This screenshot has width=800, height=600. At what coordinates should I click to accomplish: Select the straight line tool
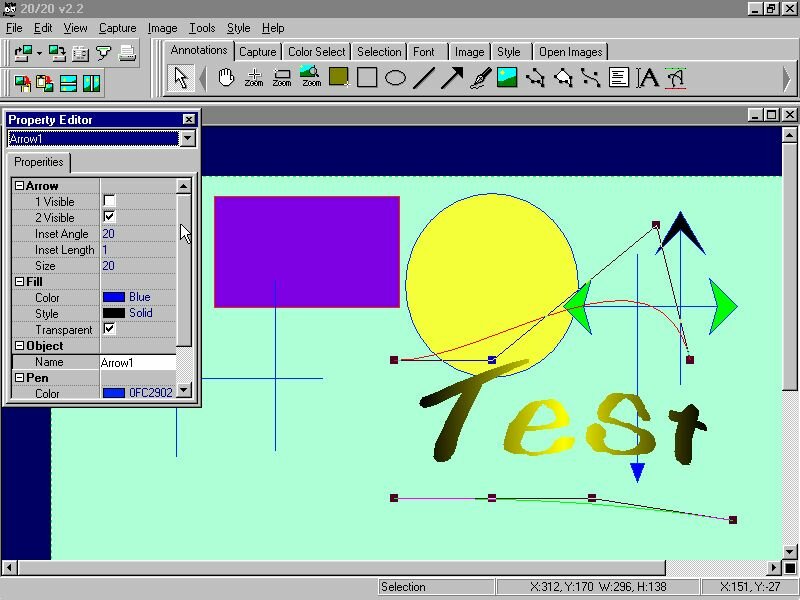pyautogui.click(x=424, y=77)
